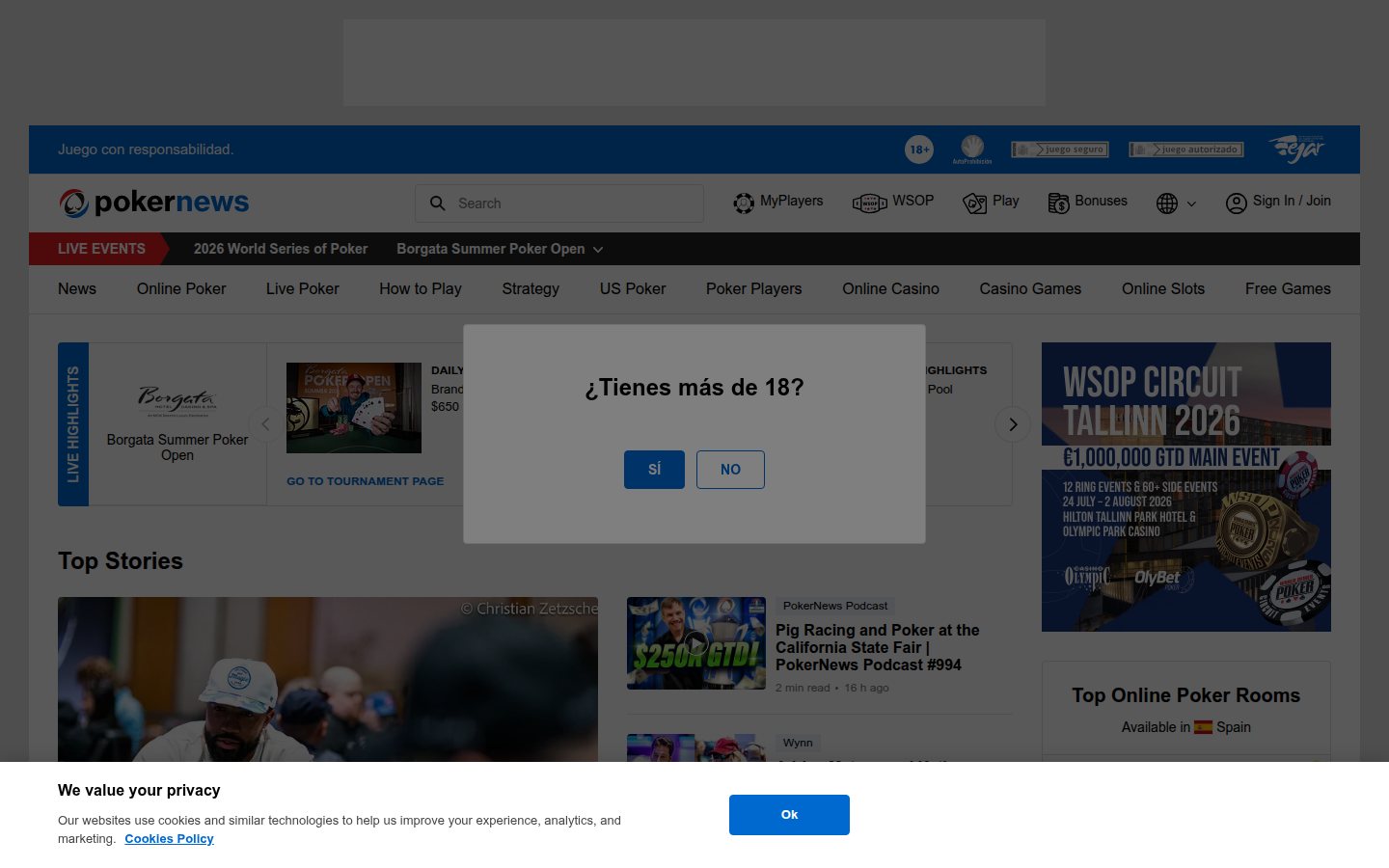Click the next highlights arrow
The height and width of the screenshot is (868, 1389).
coord(1013,424)
